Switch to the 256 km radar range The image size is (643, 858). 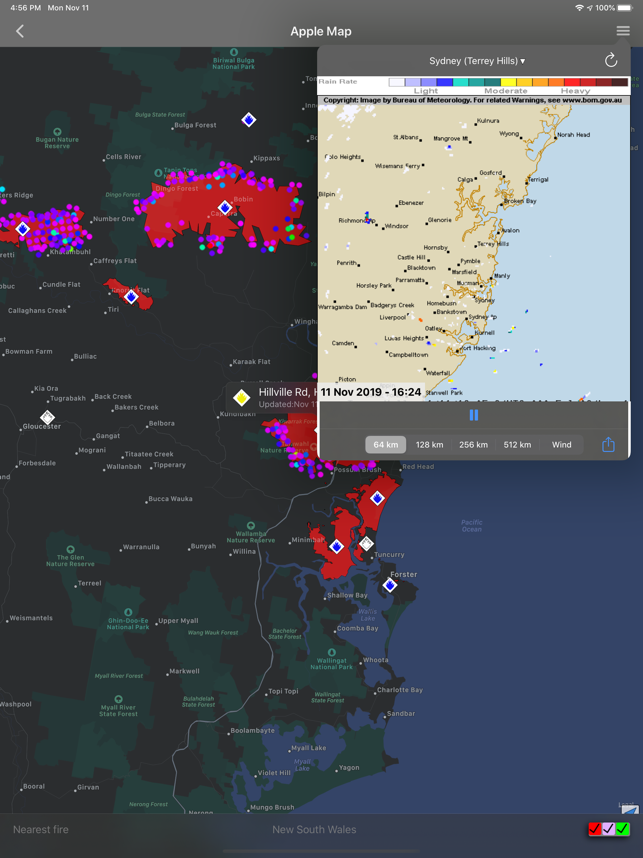tap(473, 444)
